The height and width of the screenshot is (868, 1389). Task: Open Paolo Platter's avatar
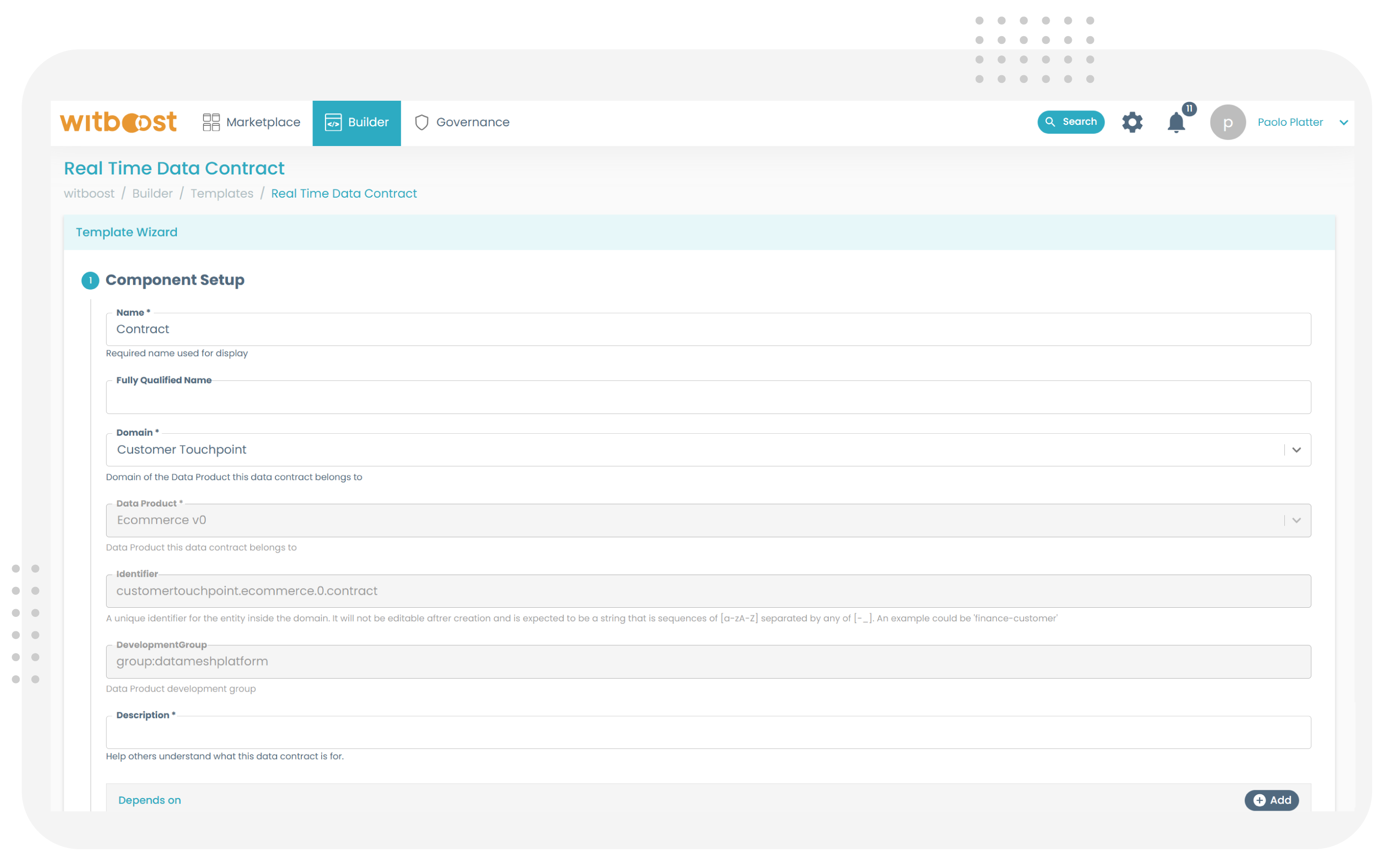(1228, 122)
